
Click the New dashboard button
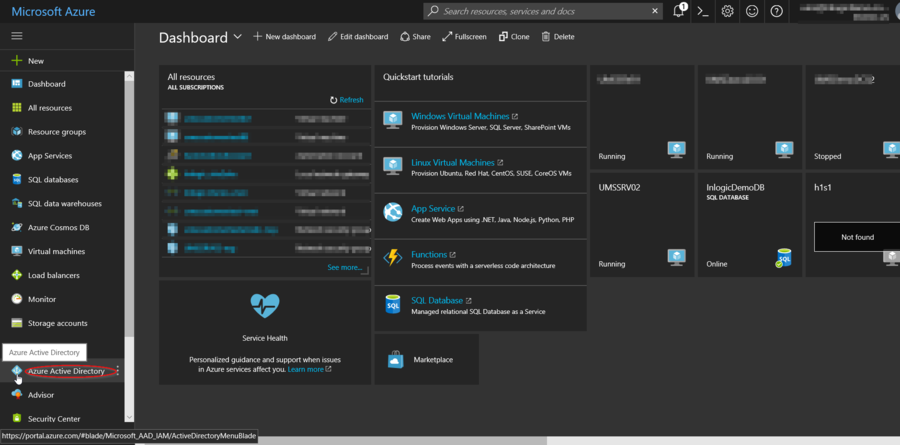pos(284,37)
